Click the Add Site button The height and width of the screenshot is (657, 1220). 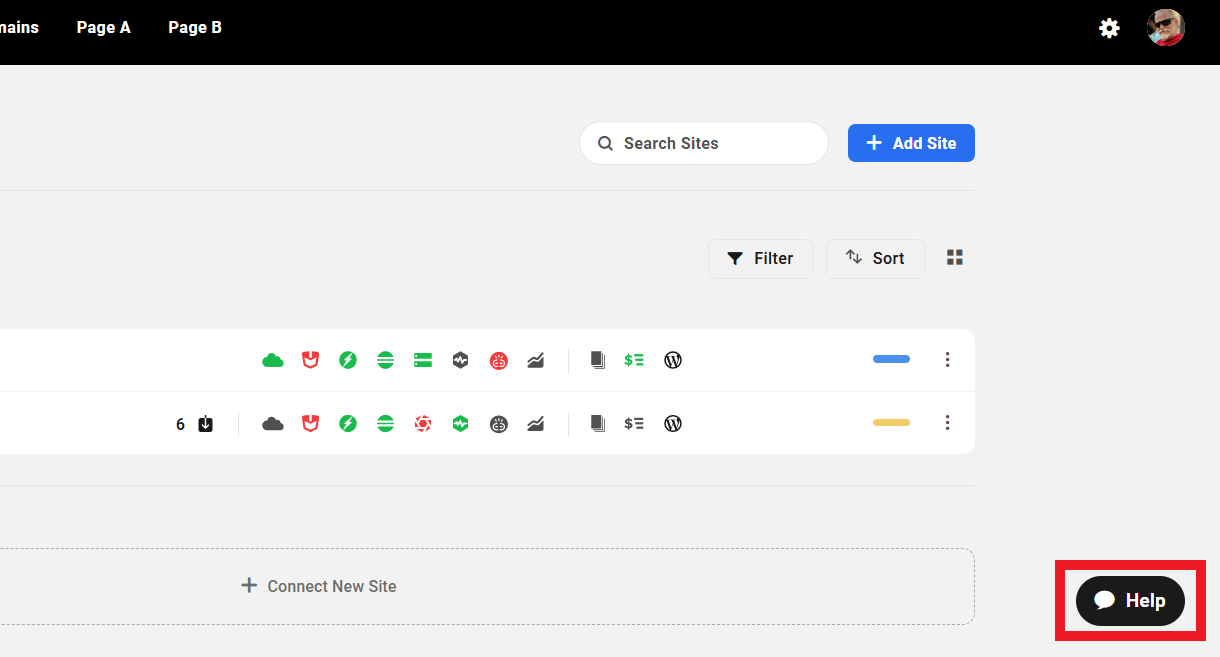coord(911,143)
